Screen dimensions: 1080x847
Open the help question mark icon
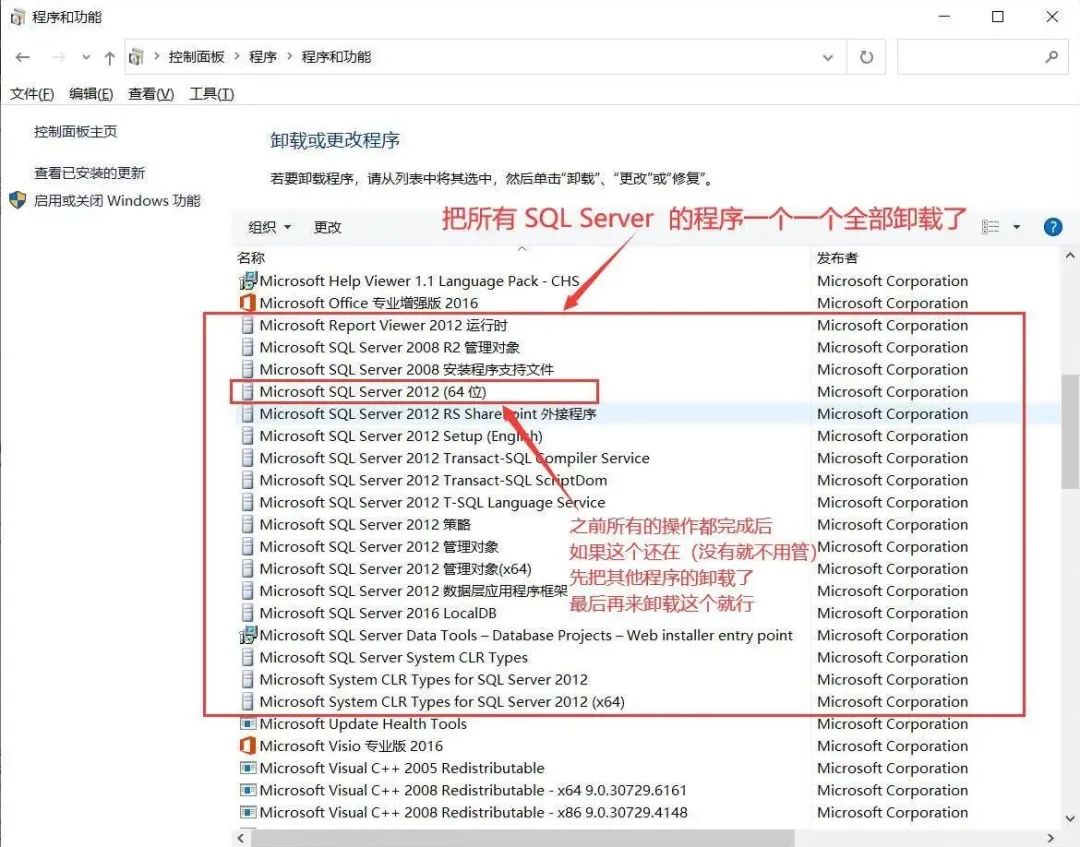point(1052,227)
